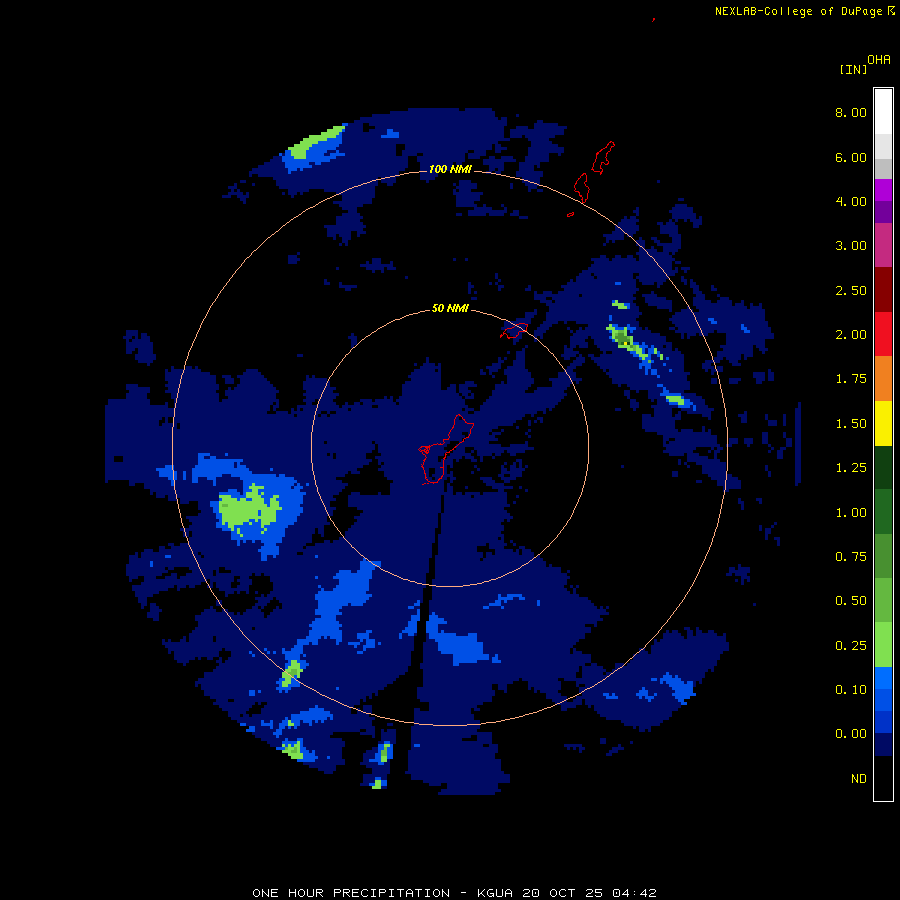Click the 3.00 legend value

click(x=851, y=246)
